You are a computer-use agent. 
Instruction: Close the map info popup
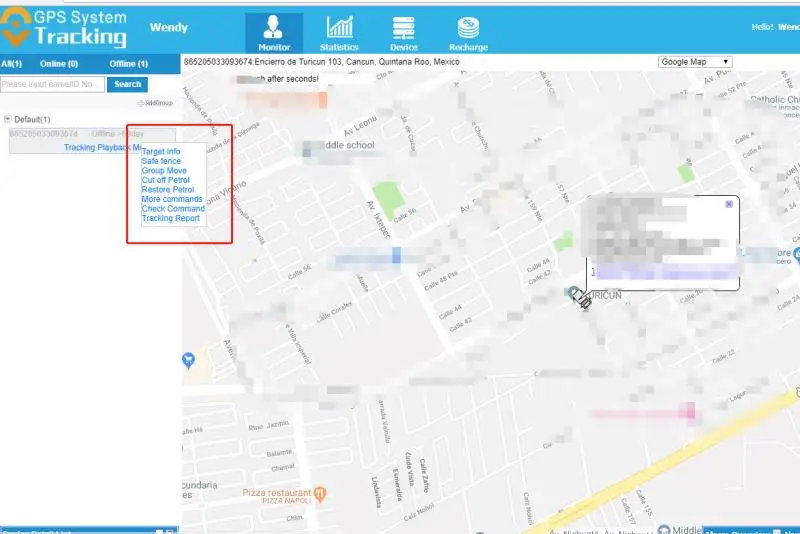tap(729, 204)
